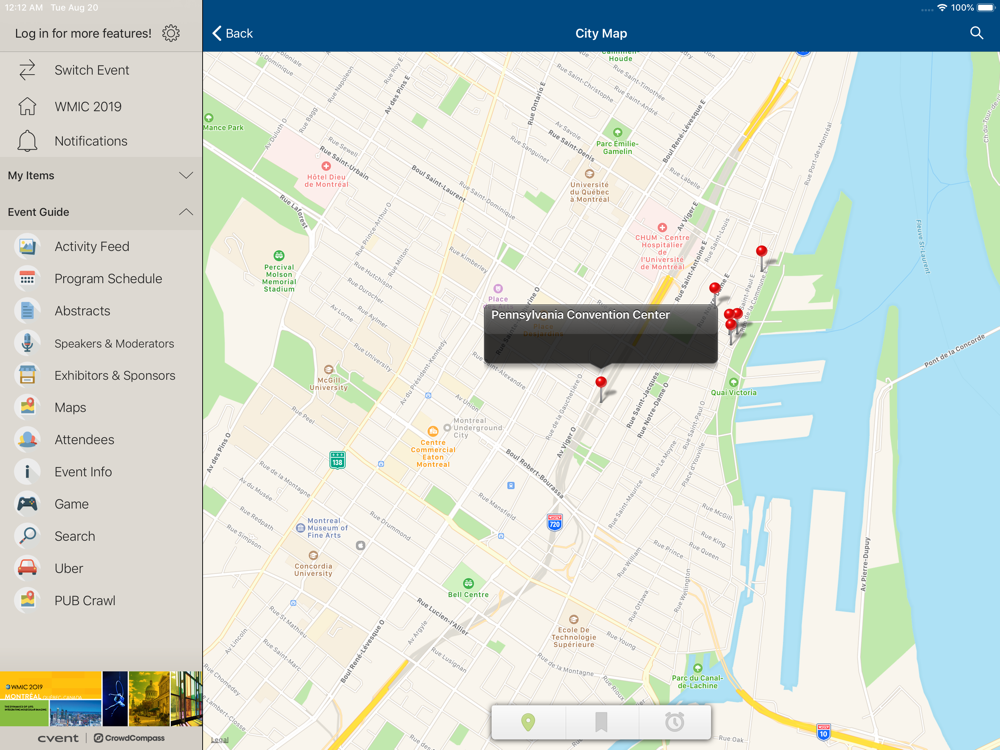
Task: Expand the My Items section
Action: (x=101, y=175)
